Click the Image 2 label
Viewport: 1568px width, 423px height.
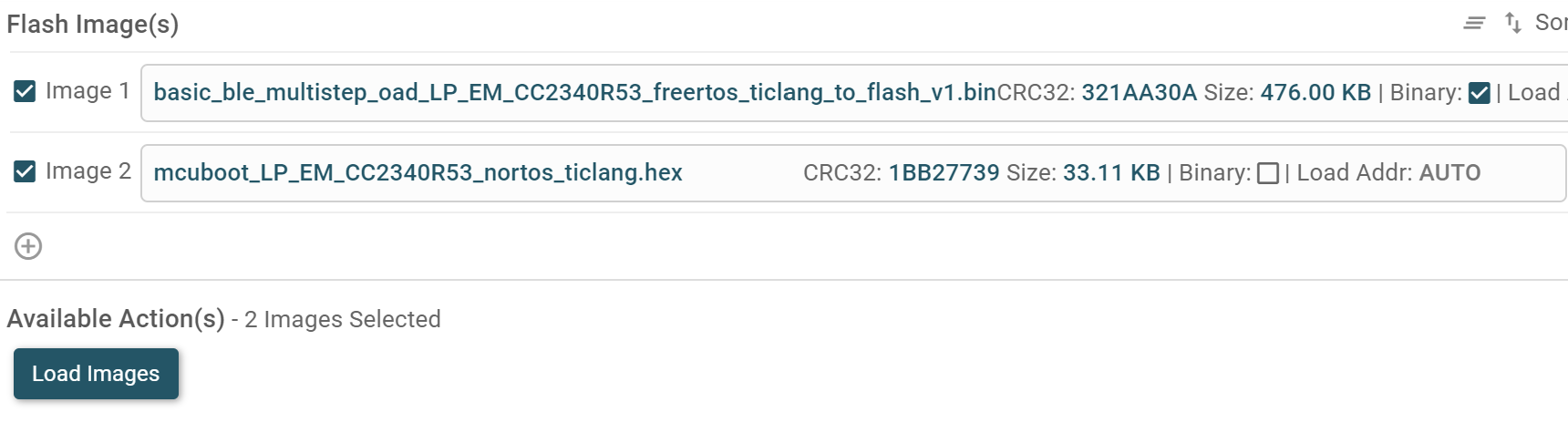click(88, 171)
